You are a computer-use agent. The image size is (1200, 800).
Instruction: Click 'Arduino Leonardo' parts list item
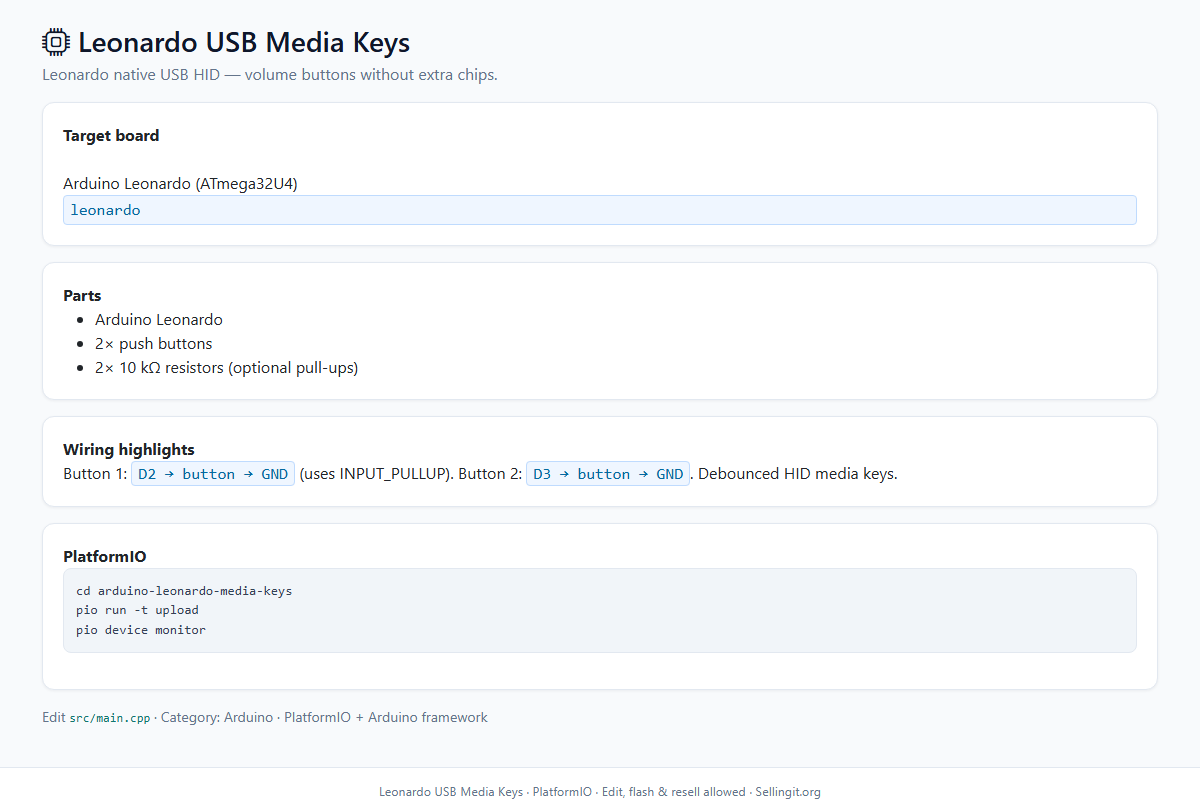(x=159, y=320)
